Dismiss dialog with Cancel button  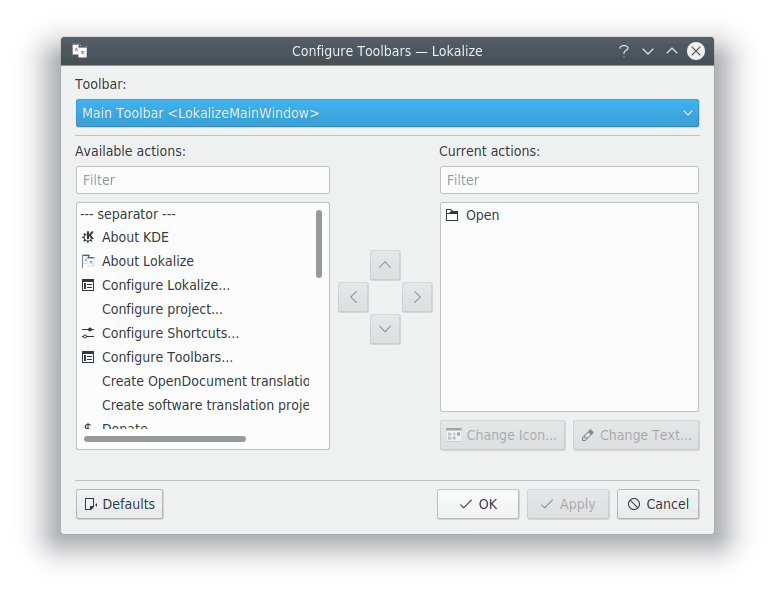(x=658, y=504)
